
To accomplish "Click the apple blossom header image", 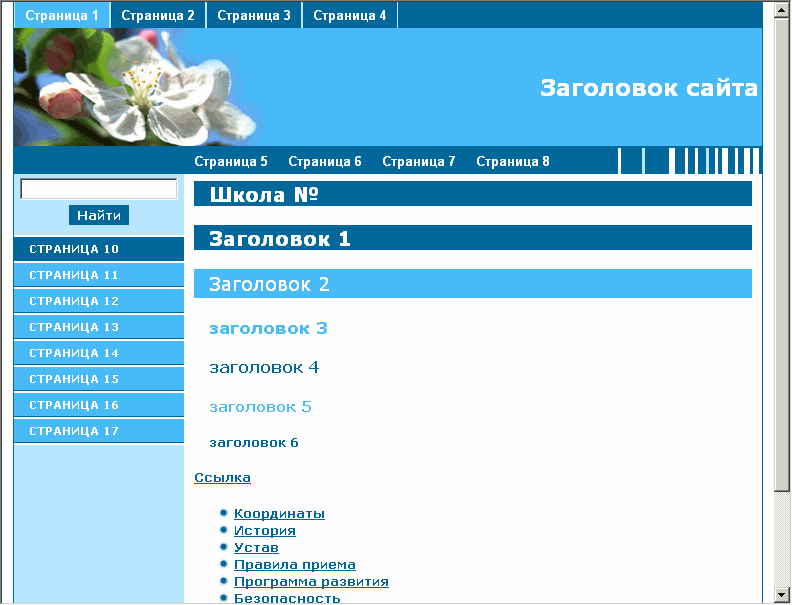I will 136,87.
